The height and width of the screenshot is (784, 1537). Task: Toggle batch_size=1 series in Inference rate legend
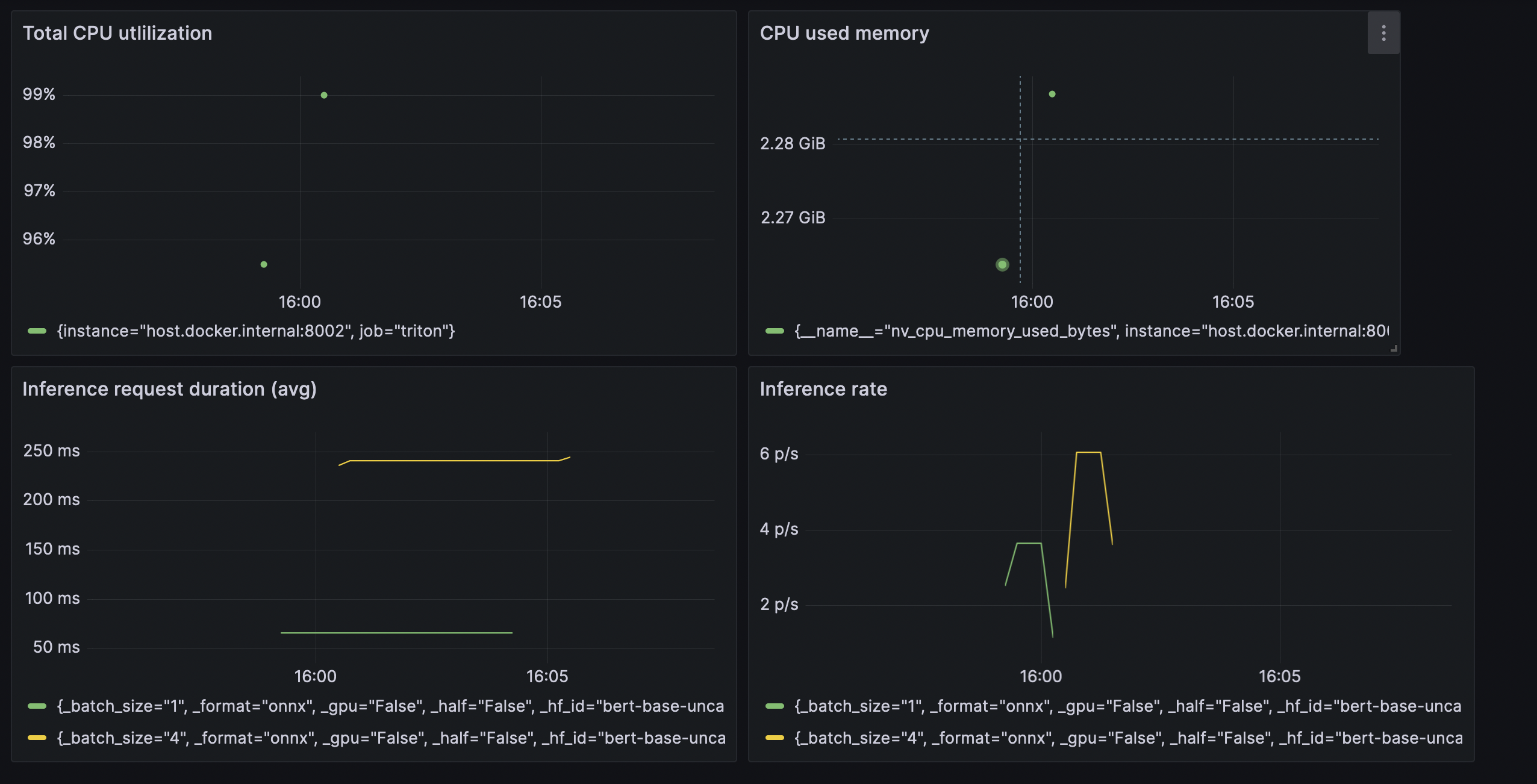(x=1126, y=706)
